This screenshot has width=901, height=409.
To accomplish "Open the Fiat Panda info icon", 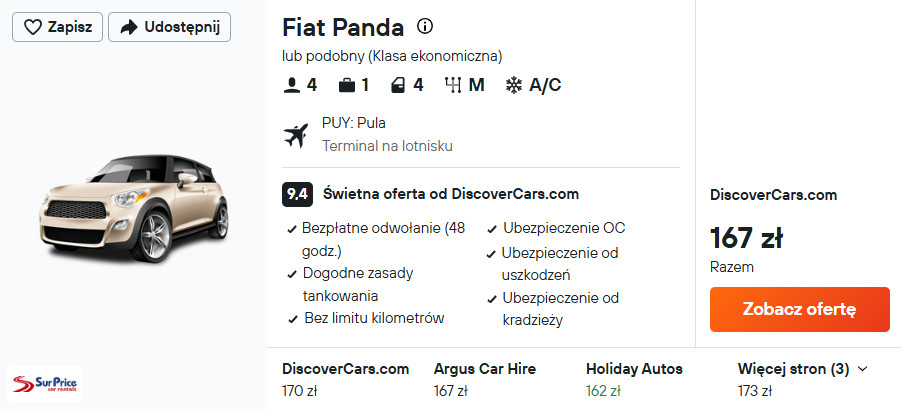I will [425, 26].
